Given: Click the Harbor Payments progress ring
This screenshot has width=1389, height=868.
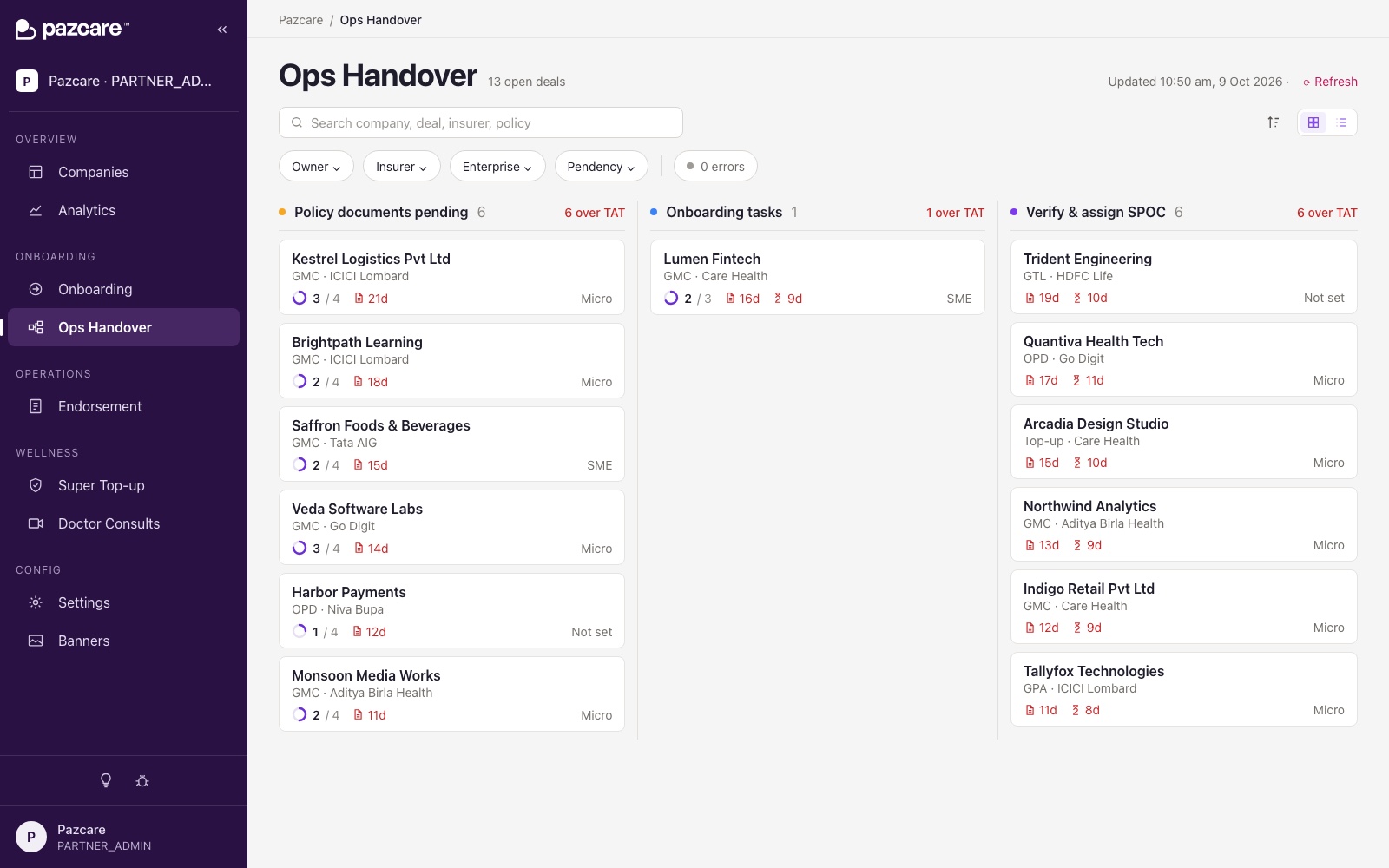Looking at the screenshot, I should pos(300,631).
